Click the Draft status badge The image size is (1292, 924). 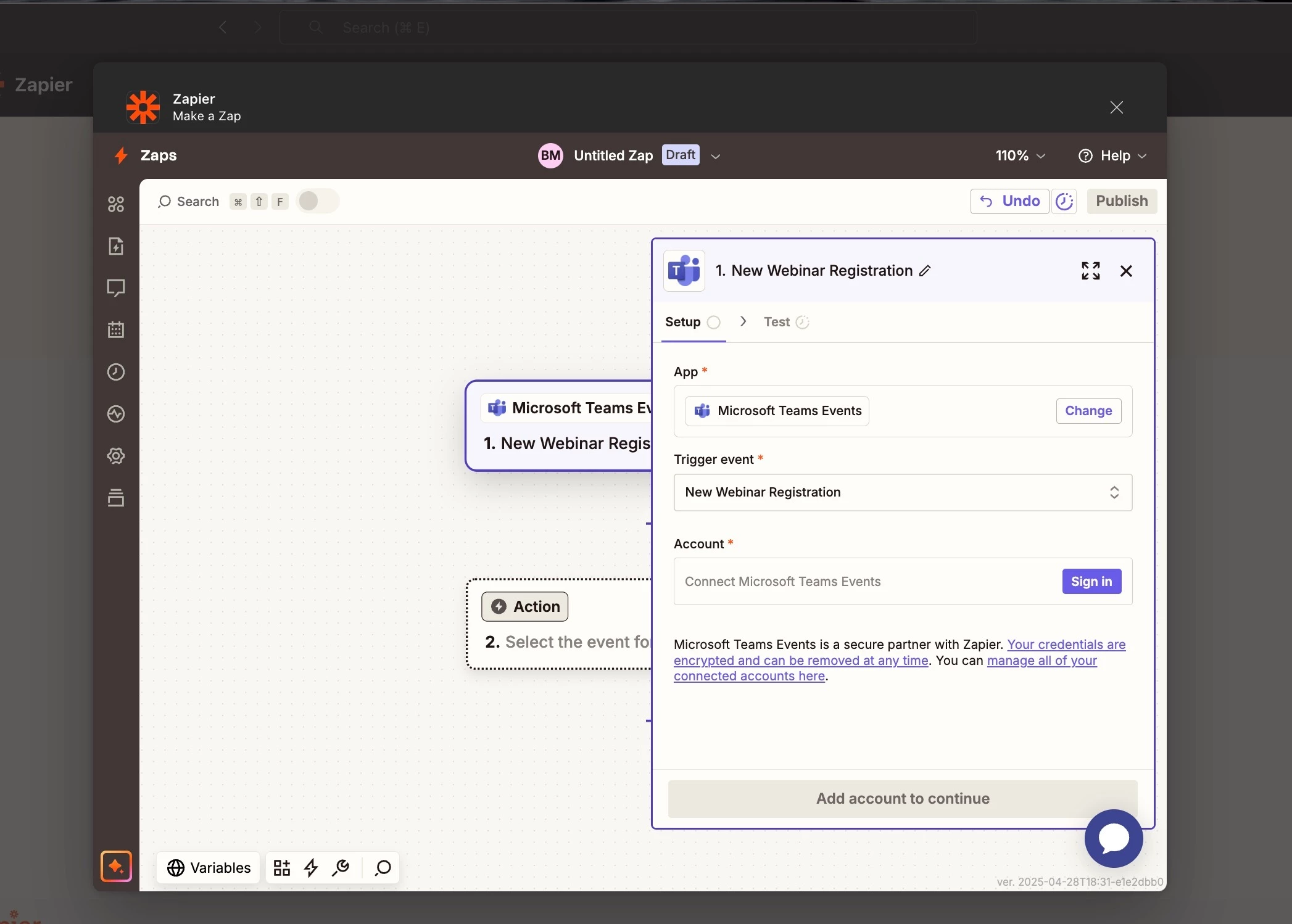click(681, 155)
